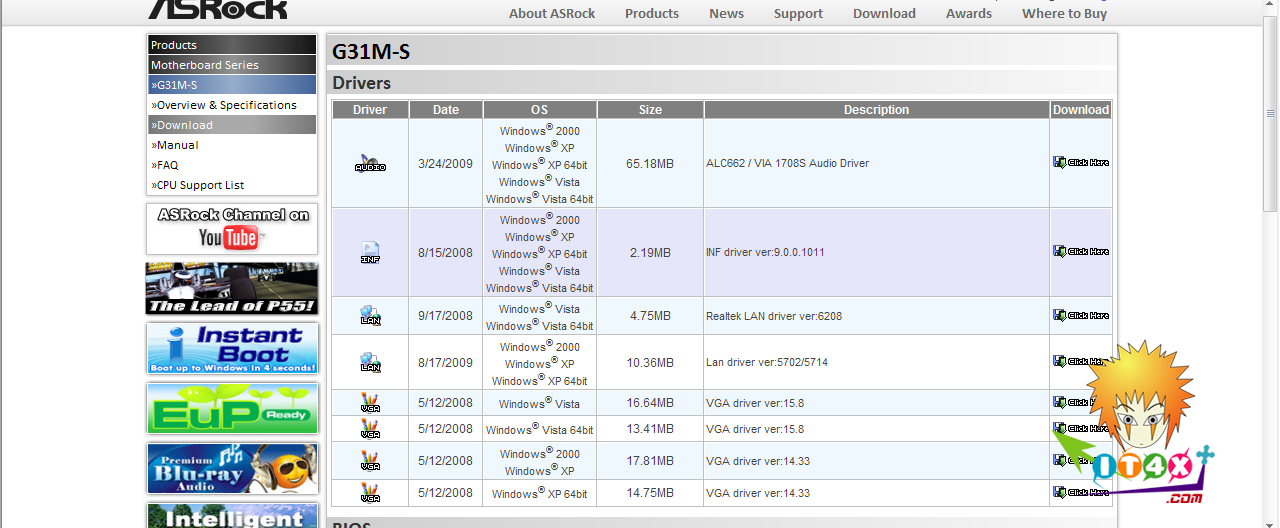The image size is (1280, 528).
Task: Select INF driver ver:9.0.0.1011 text
Action: tap(766, 252)
